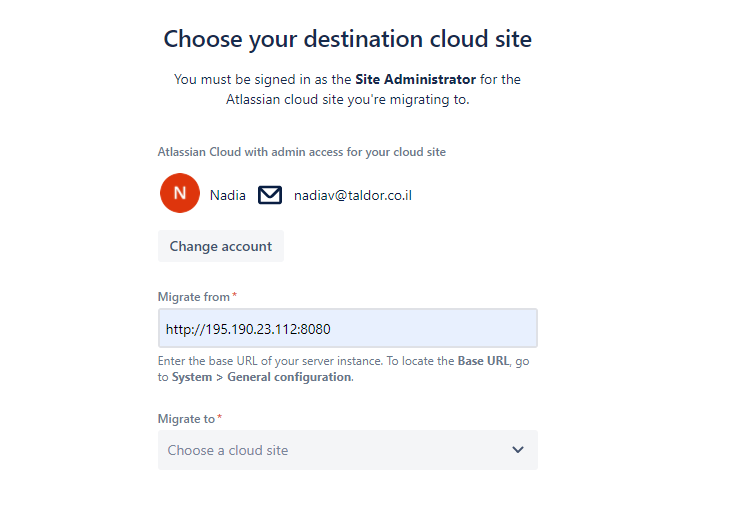Click the envelope mail icon
733x531 pixels.
click(270, 195)
